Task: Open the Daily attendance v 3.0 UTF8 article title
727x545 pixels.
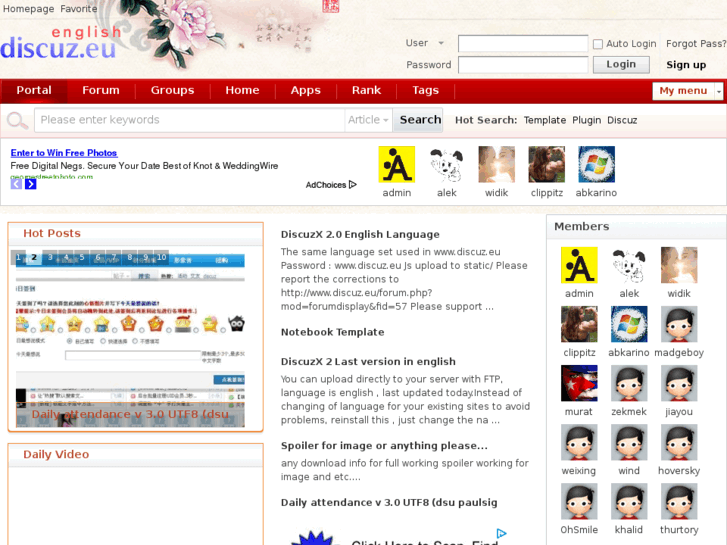Action: 389,502
